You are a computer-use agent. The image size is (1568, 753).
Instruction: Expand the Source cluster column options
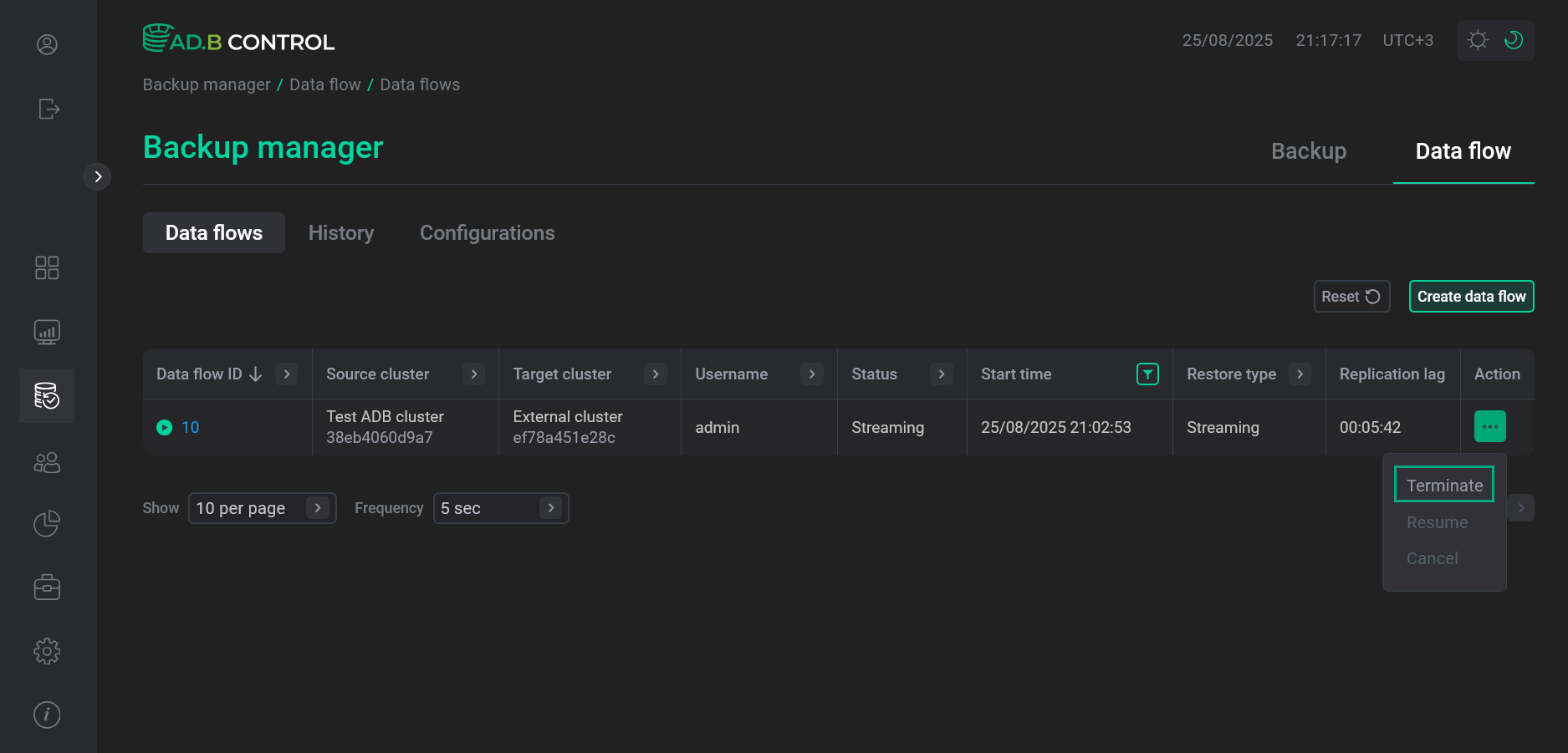point(474,374)
